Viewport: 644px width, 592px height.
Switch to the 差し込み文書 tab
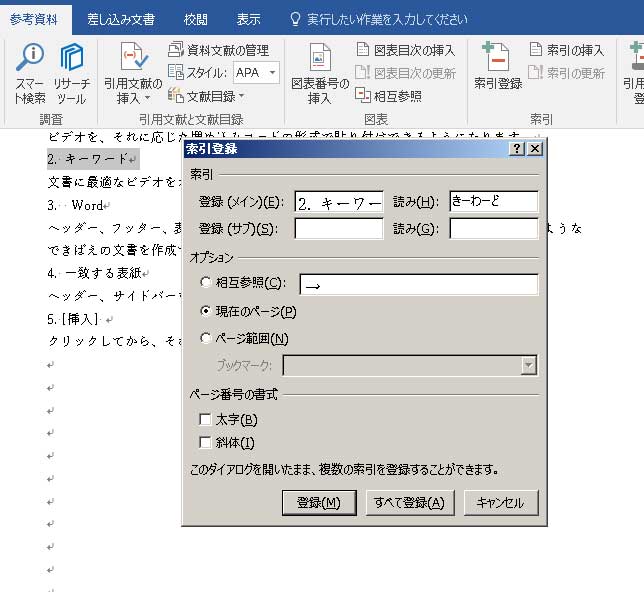click(120, 19)
